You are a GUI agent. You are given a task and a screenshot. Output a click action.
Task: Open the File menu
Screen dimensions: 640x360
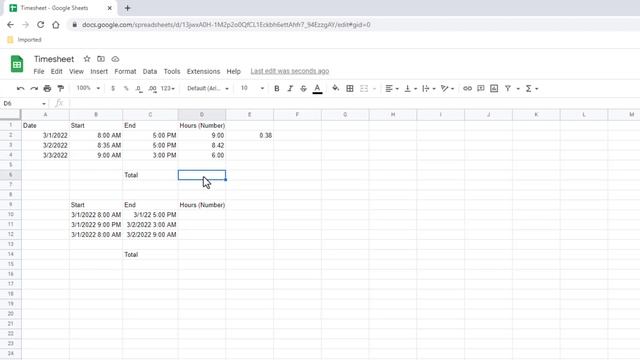tap(39, 71)
